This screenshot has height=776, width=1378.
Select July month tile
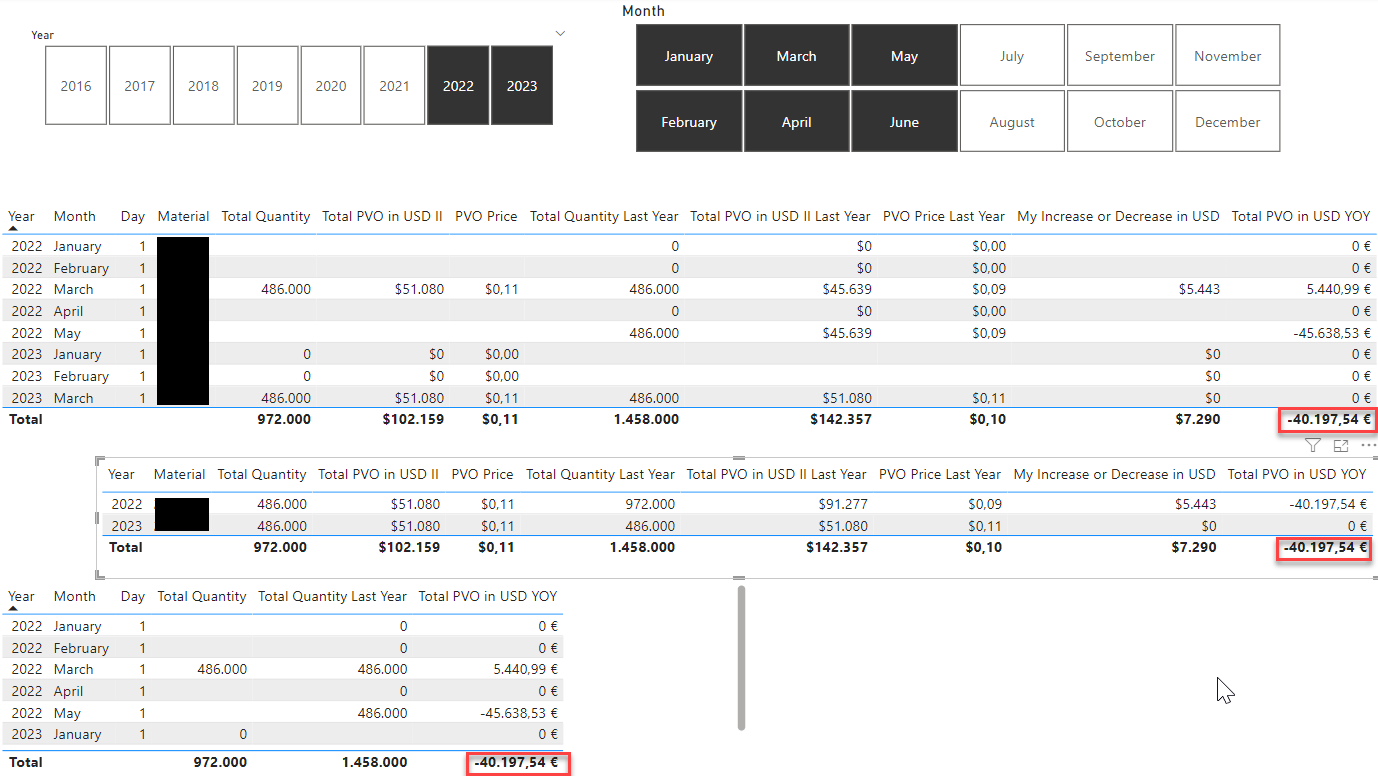(1012, 56)
